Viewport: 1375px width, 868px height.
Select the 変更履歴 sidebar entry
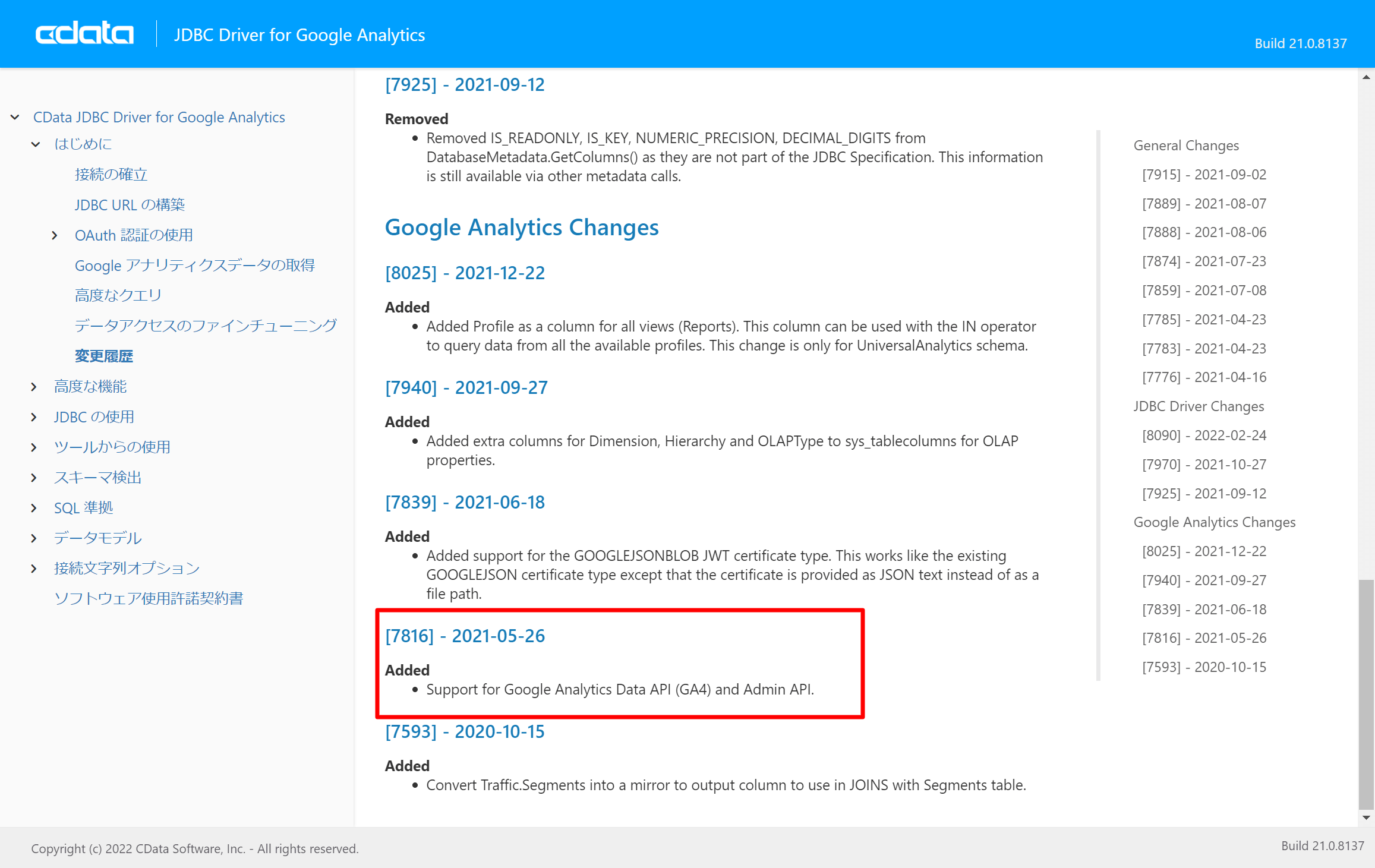point(104,355)
